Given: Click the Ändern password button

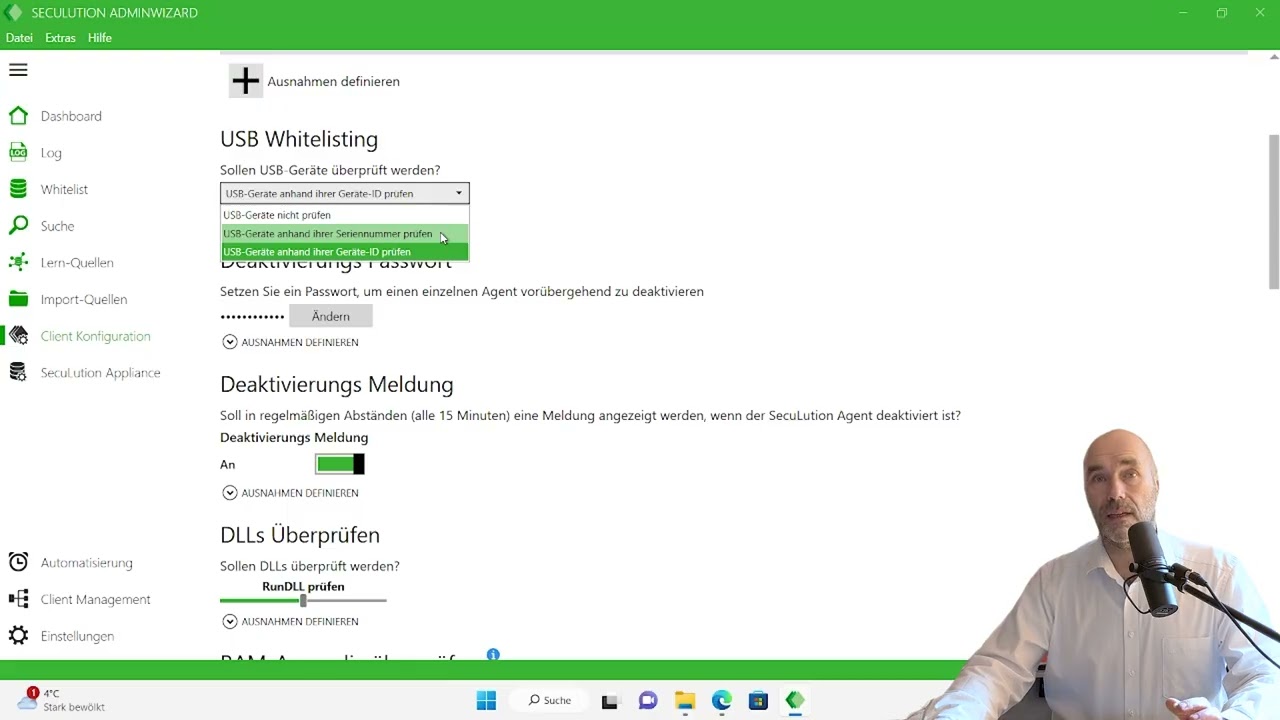Looking at the screenshot, I should (331, 316).
